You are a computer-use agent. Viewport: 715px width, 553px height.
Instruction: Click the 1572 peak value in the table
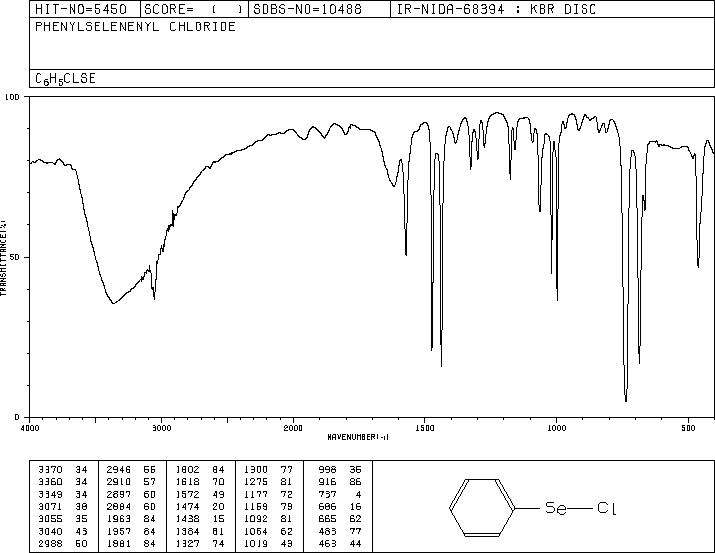tap(187, 494)
